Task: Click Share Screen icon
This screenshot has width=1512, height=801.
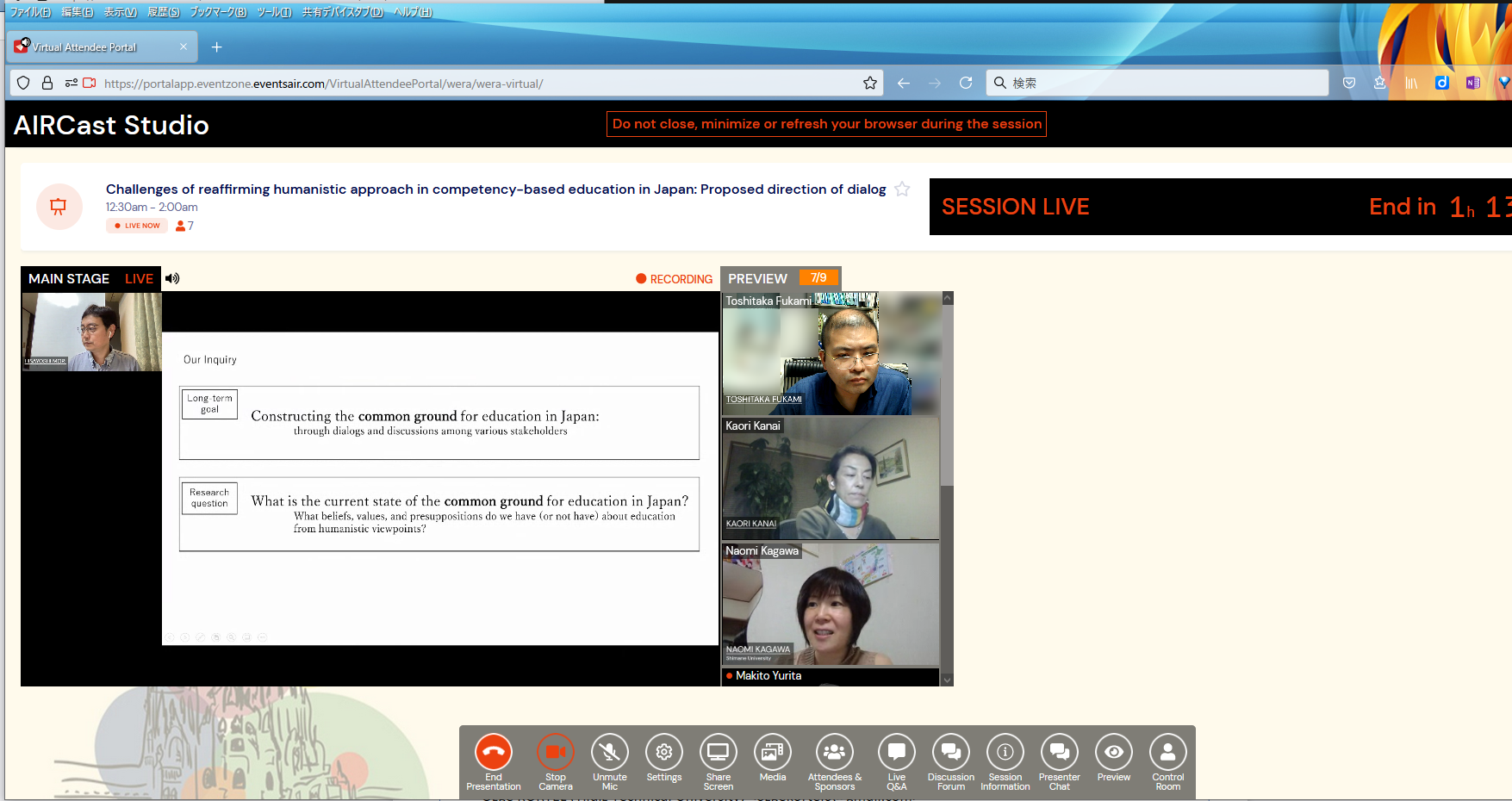Action: [718, 753]
